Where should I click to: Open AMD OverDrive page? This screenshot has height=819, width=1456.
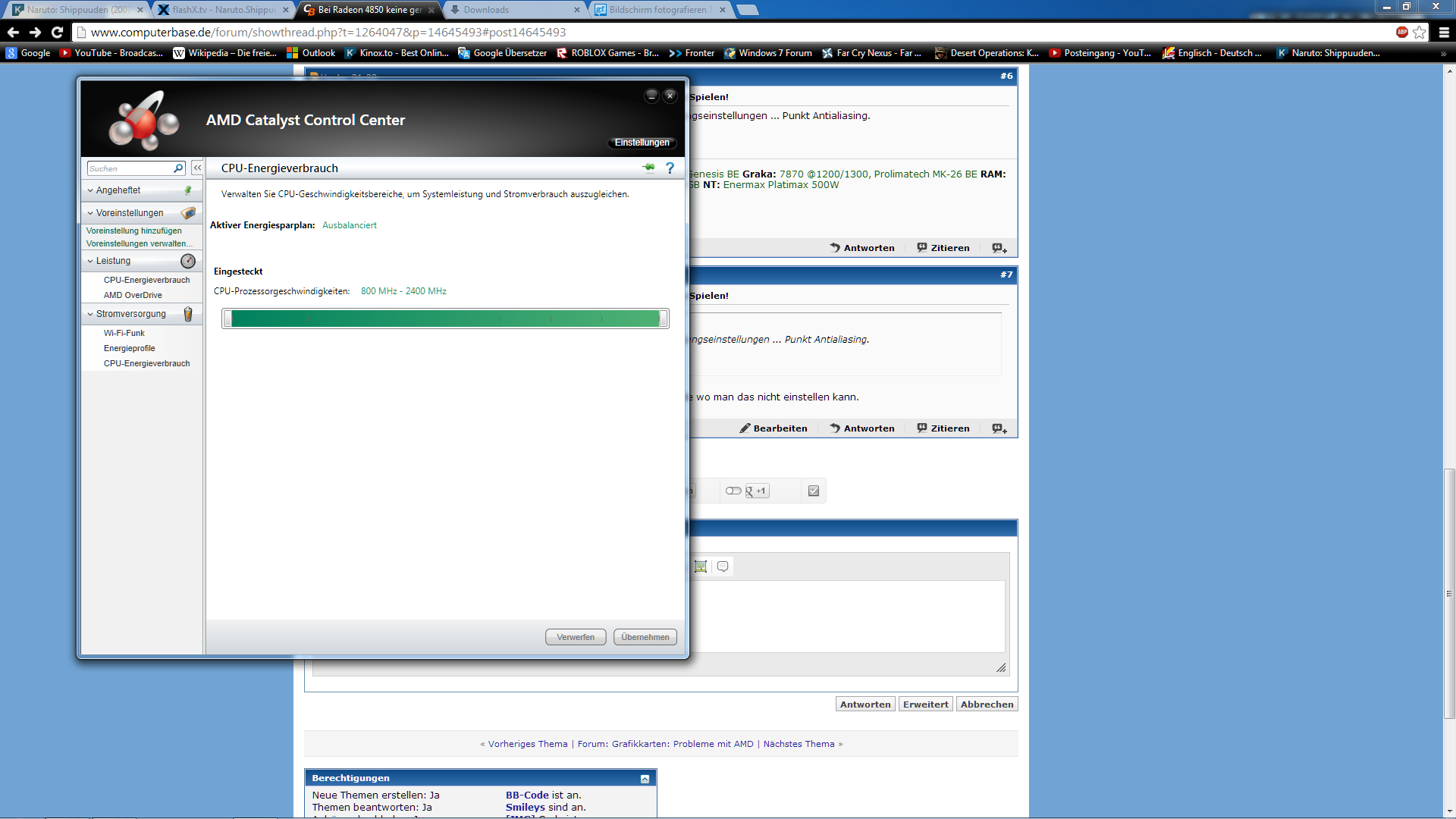133,295
